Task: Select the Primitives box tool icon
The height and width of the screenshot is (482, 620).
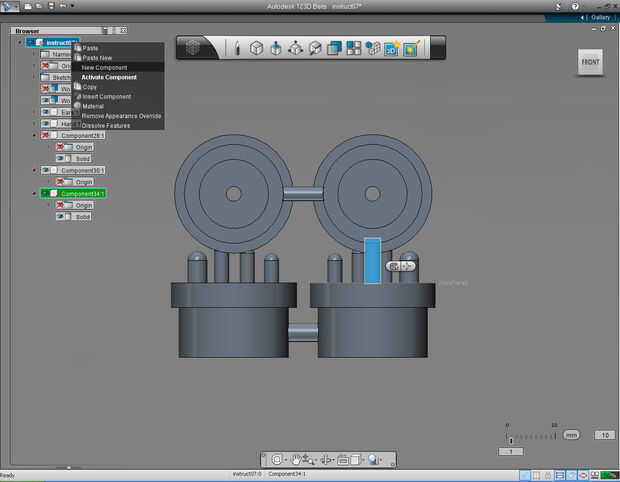Action: (x=257, y=48)
